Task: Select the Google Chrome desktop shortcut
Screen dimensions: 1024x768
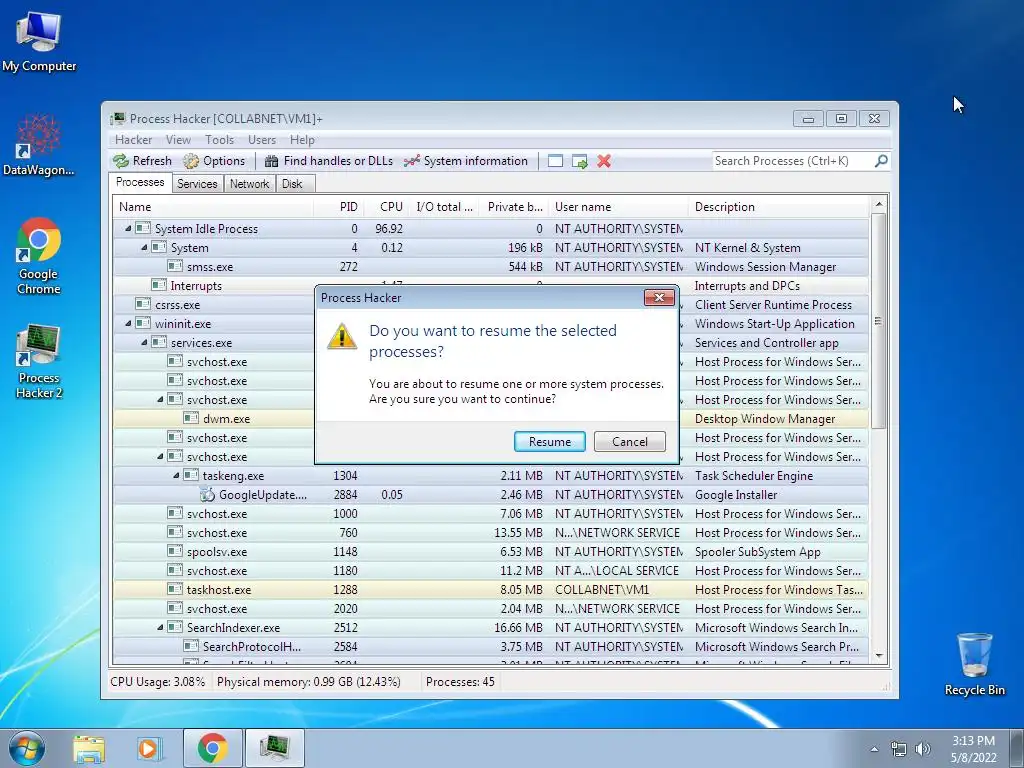Action: 39,256
